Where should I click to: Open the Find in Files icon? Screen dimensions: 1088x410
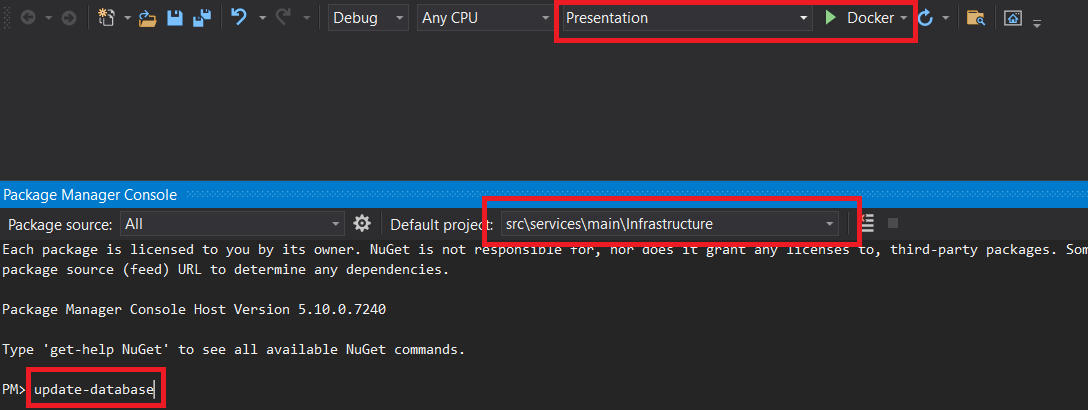[976, 18]
